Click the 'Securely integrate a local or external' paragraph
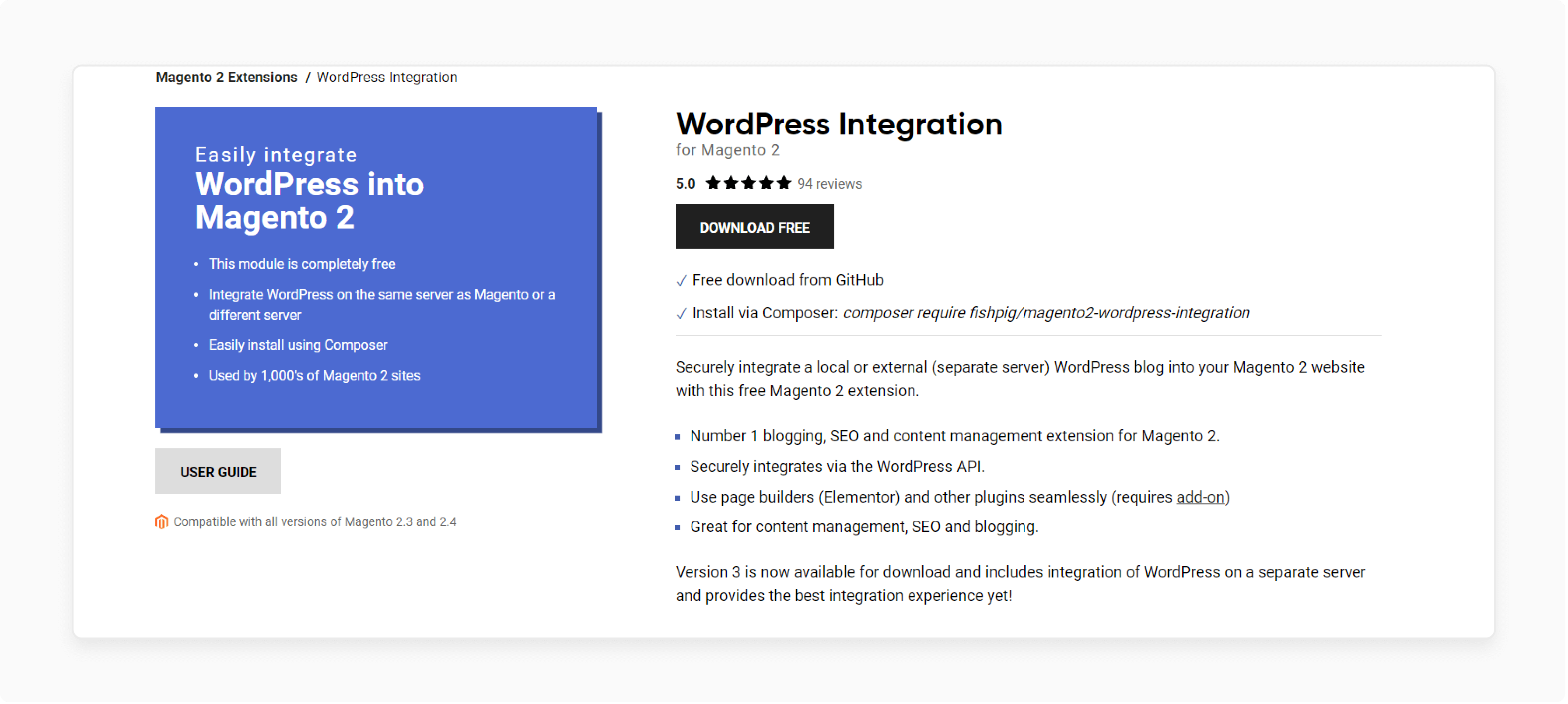1568x704 pixels. (x=1020, y=379)
